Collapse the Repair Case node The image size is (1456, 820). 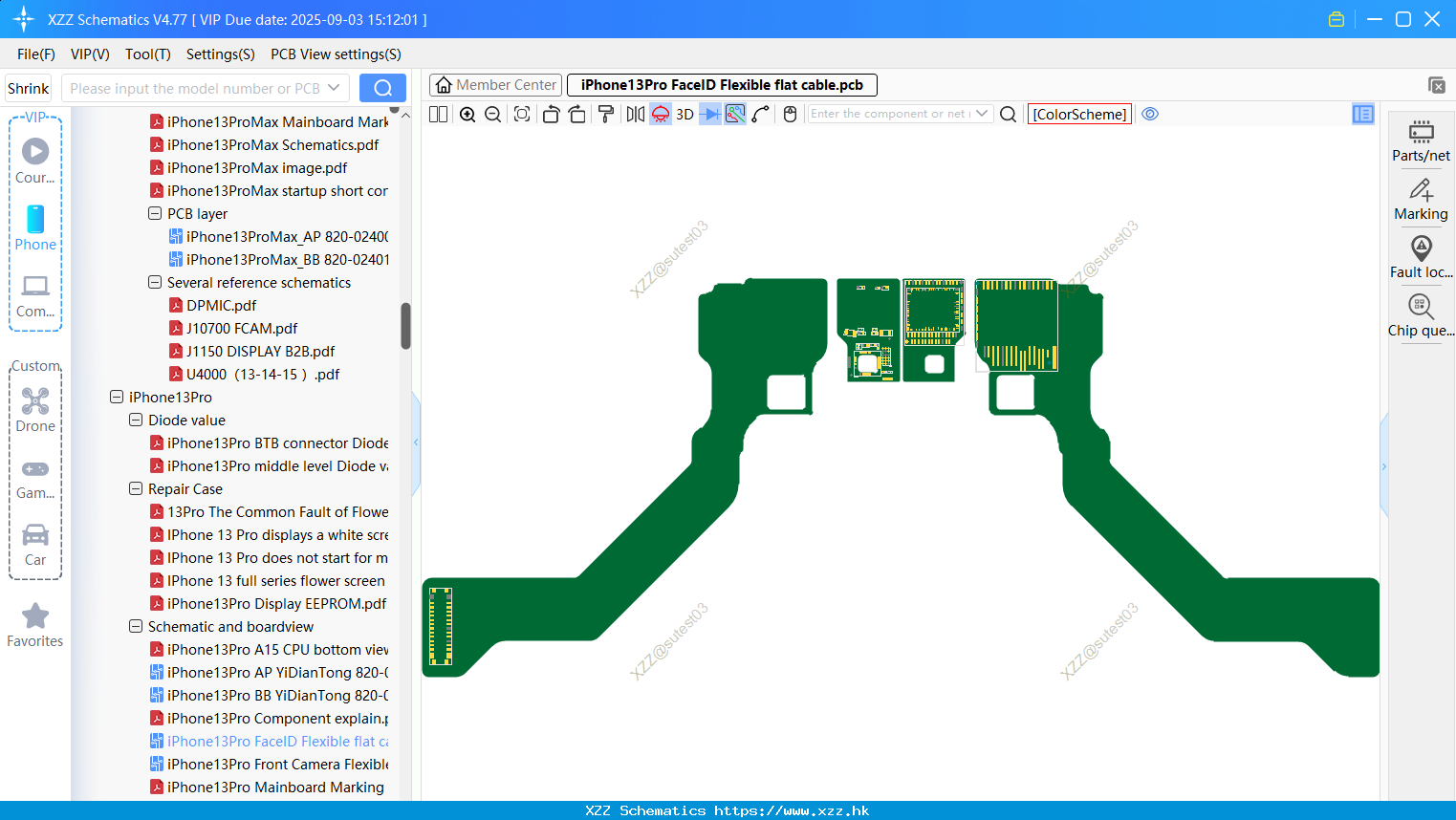136,488
